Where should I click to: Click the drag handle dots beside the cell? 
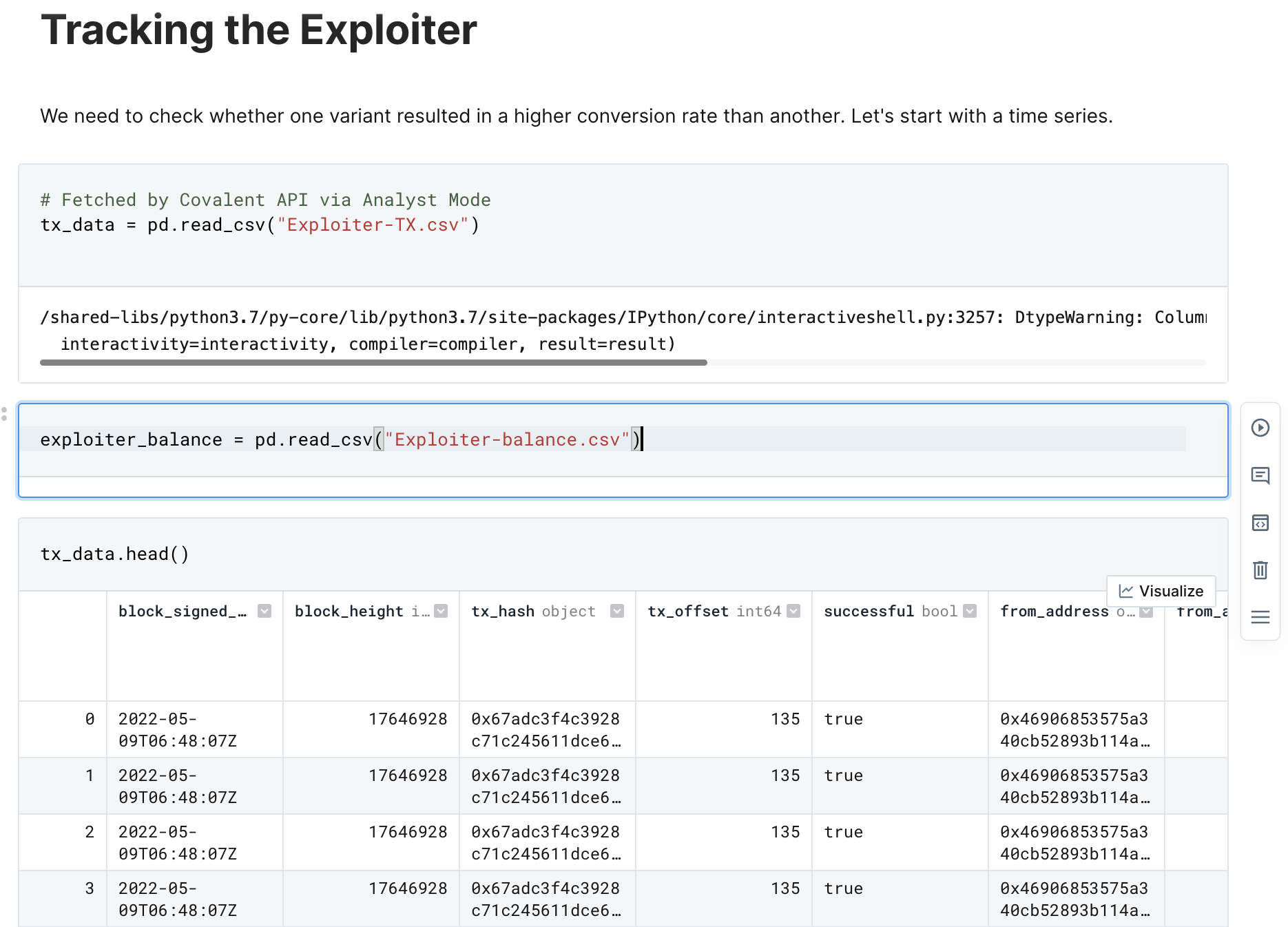click(x=4, y=413)
